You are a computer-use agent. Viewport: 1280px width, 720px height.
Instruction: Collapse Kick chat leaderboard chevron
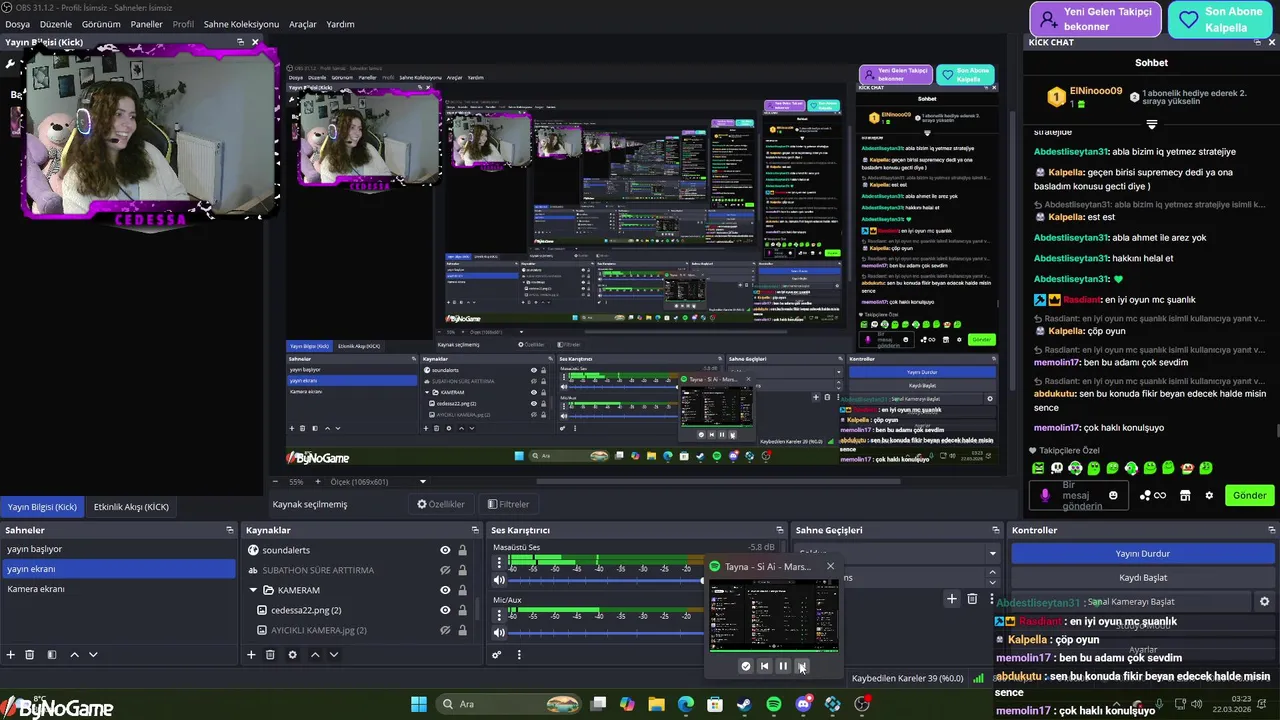(1151, 125)
